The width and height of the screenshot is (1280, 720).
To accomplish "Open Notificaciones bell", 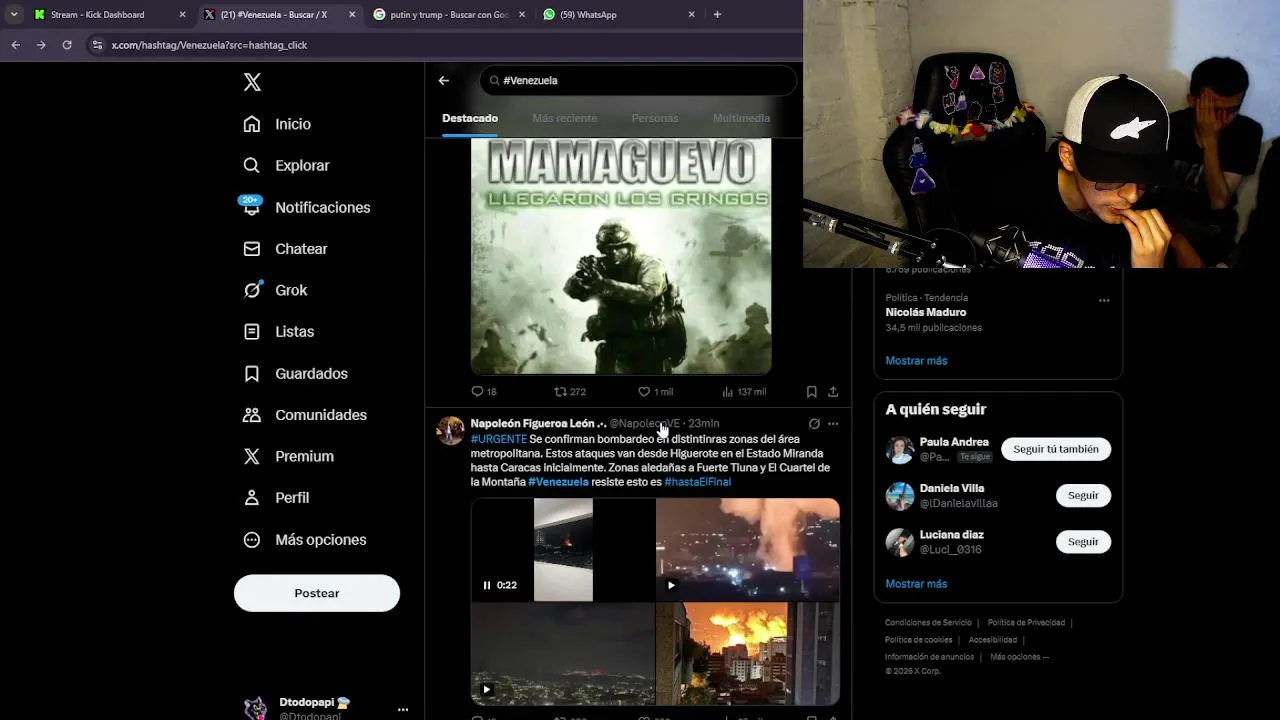I will (307, 207).
